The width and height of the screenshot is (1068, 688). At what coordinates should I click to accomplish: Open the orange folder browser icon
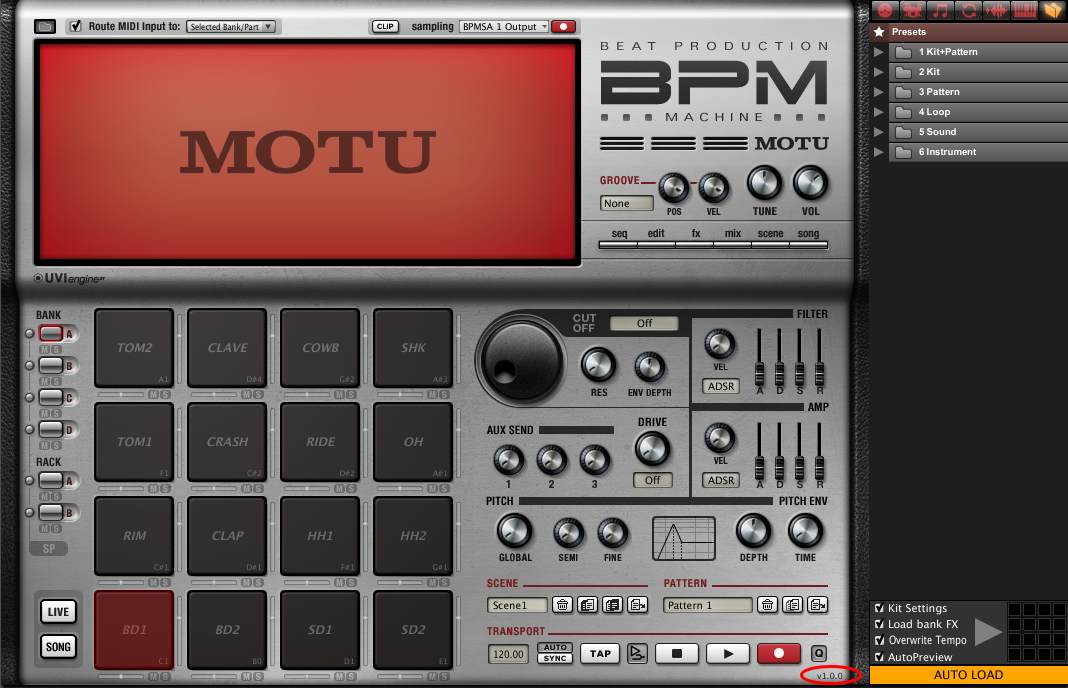tap(1052, 10)
